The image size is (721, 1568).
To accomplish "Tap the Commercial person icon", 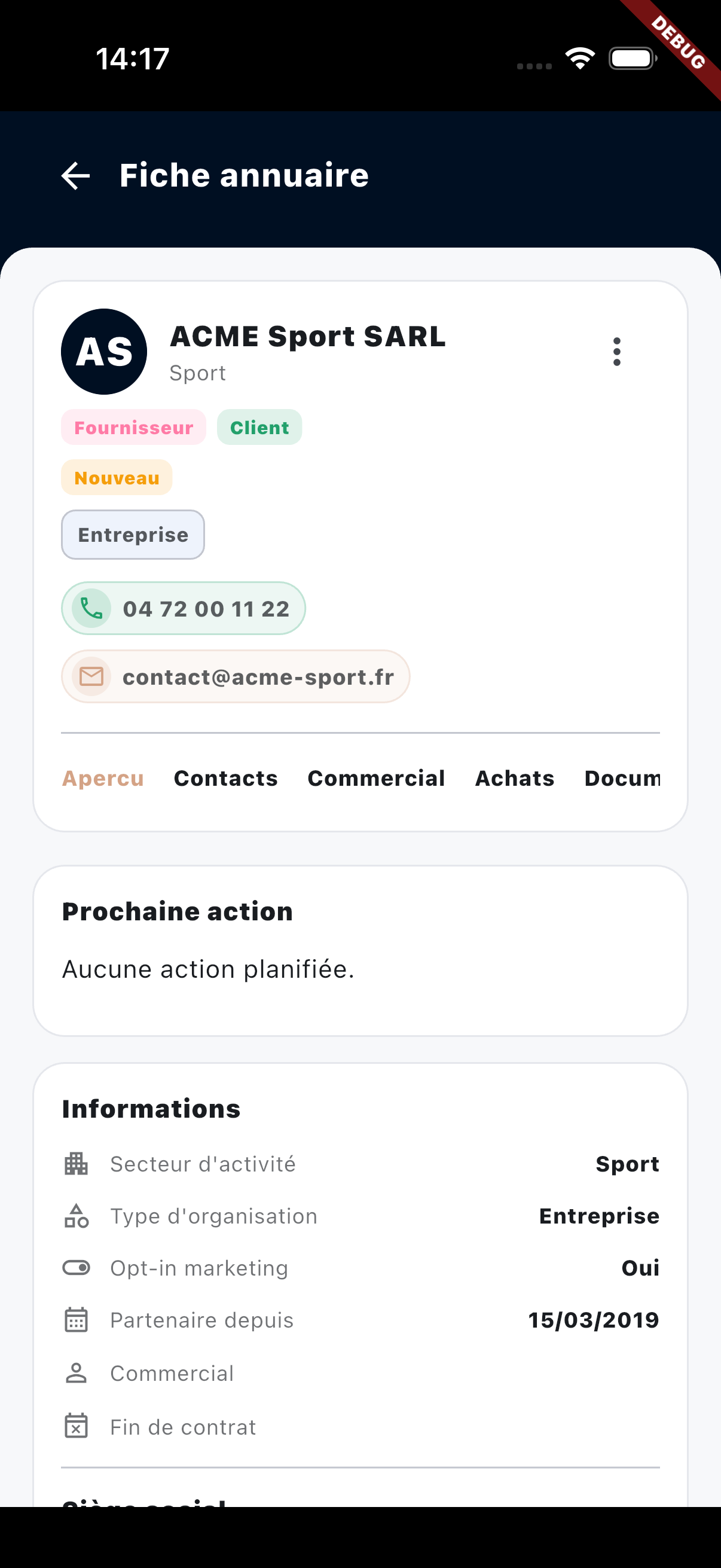I will 76,1373.
